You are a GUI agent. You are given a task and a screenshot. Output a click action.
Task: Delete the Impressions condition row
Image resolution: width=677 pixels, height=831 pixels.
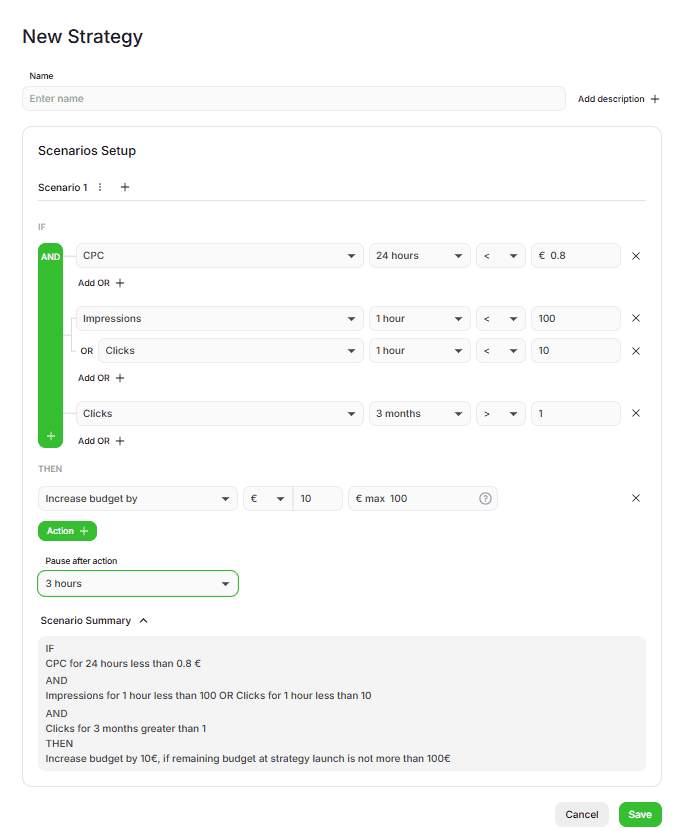(x=636, y=319)
